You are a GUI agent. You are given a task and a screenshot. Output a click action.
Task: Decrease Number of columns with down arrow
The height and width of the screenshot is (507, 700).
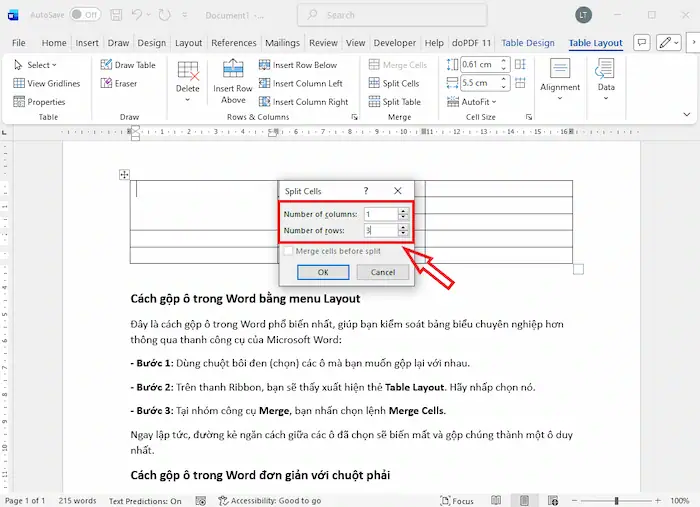point(403,217)
